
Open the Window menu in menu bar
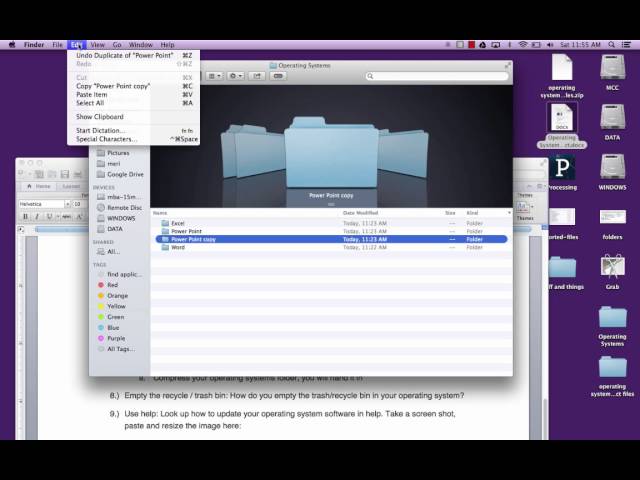tap(140, 45)
